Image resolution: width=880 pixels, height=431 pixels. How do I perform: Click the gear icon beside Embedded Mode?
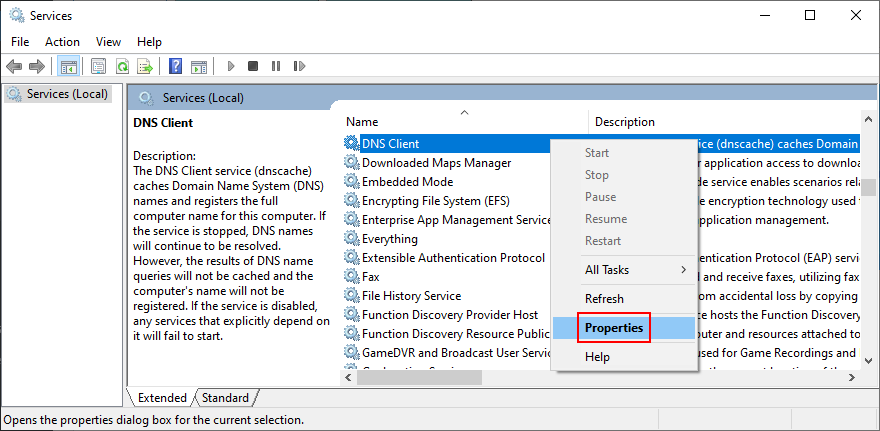click(351, 182)
